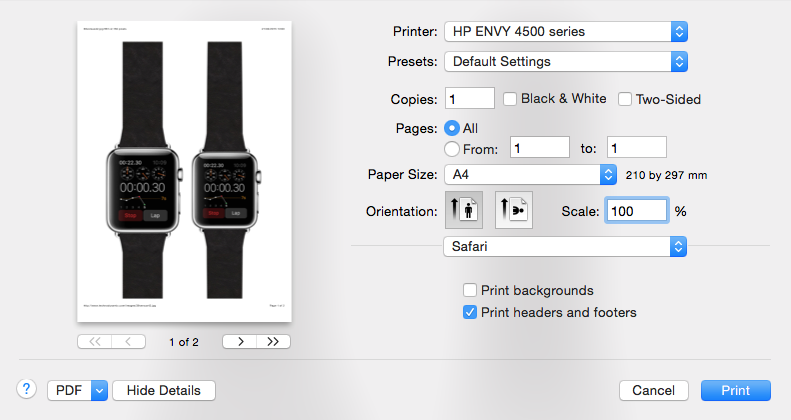Open Presets dropdown Default Settings
The height and width of the screenshot is (420, 791).
pyautogui.click(x=566, y=62)
